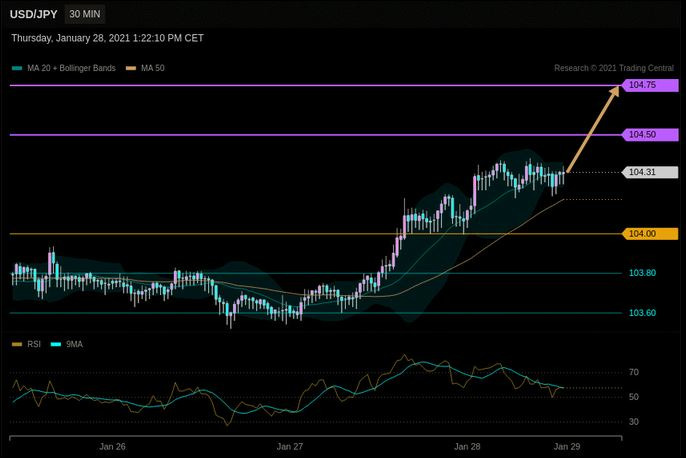The image size is (686, 458).
Task: Click the 9MA legend label
Action: pos(74,344)
